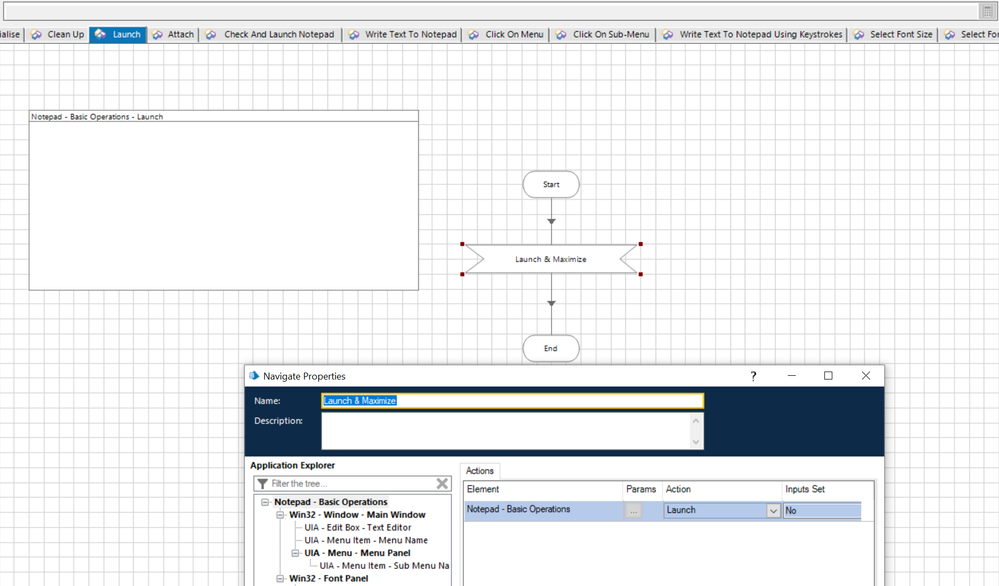Collapse the UIA - Menu - Menu Panel node
Image resolution: width=999 pixels, height=586 pixels.
point(295,553)
